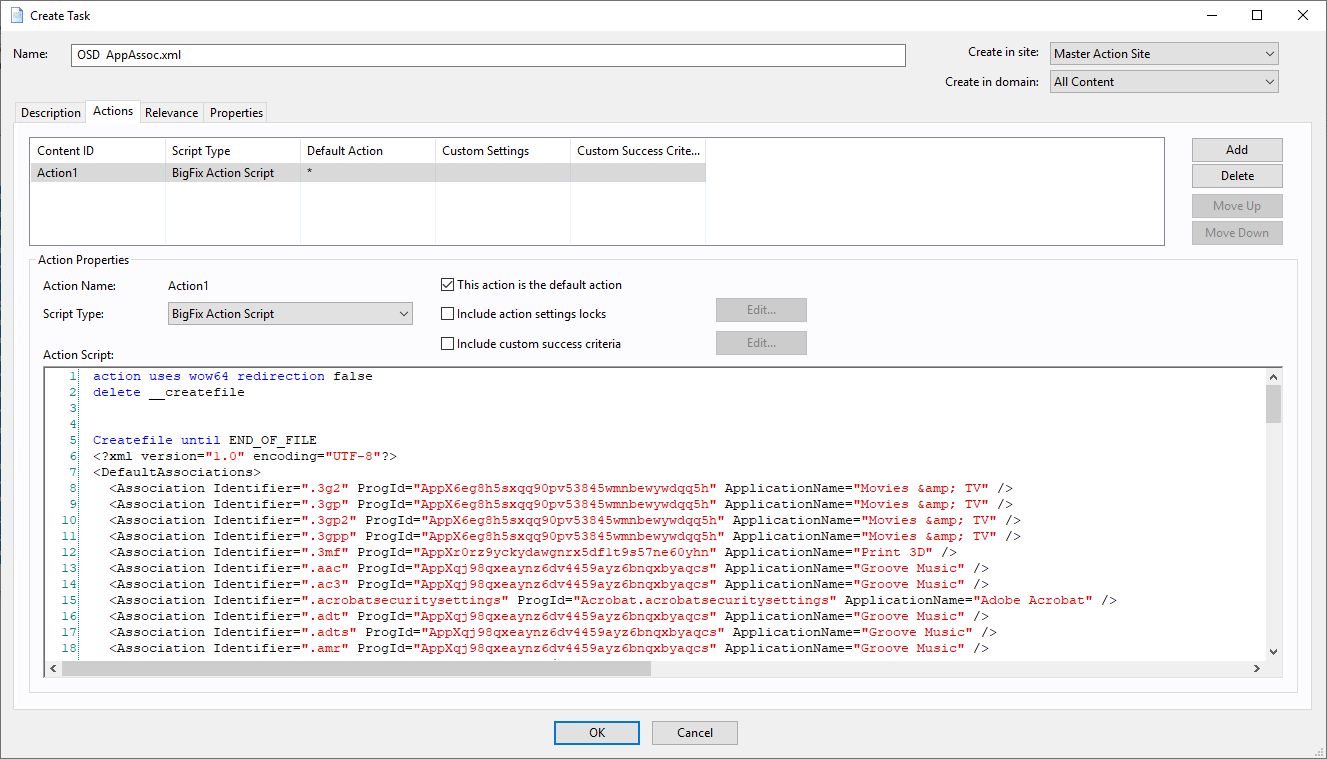Maximize the Create Task window
Screen dimensions: 1327x759
point(1257,15)
